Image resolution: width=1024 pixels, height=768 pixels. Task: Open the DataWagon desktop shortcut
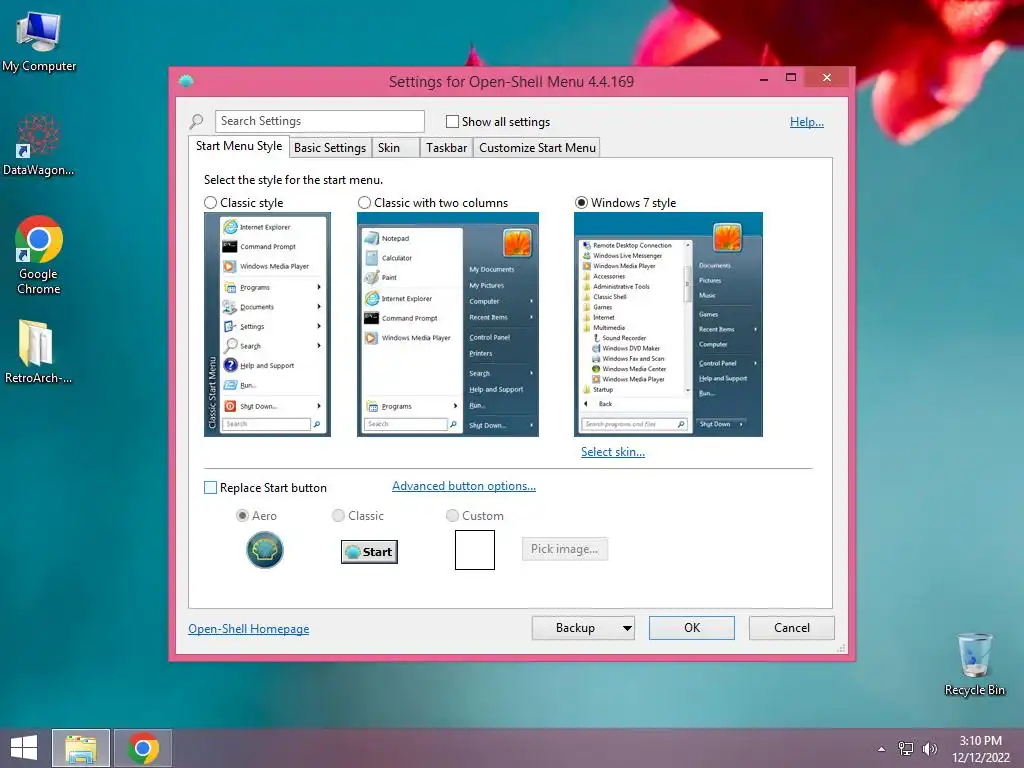[x=39, y=146]
